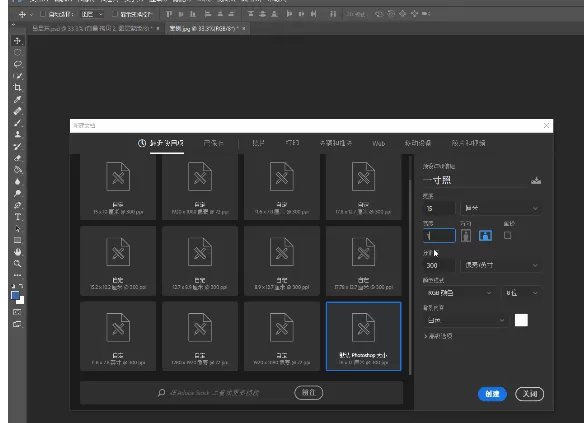Viewport: 584px width, 423px height.
Task: Expand the Advanced Options section
Action: point(438,336)
